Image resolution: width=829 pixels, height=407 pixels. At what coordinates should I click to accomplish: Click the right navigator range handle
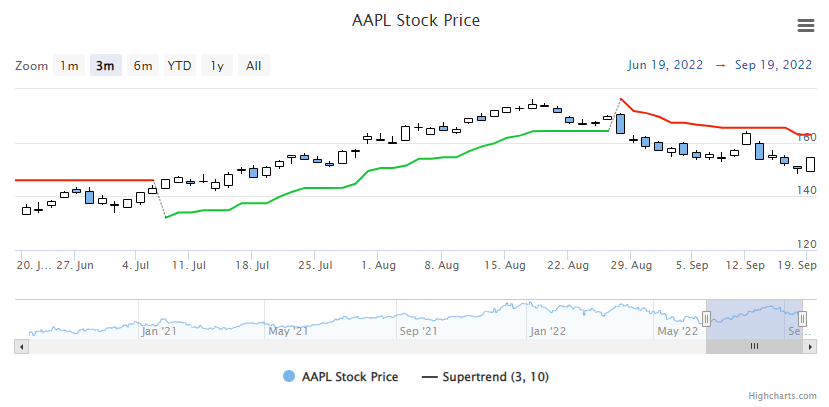802,319
